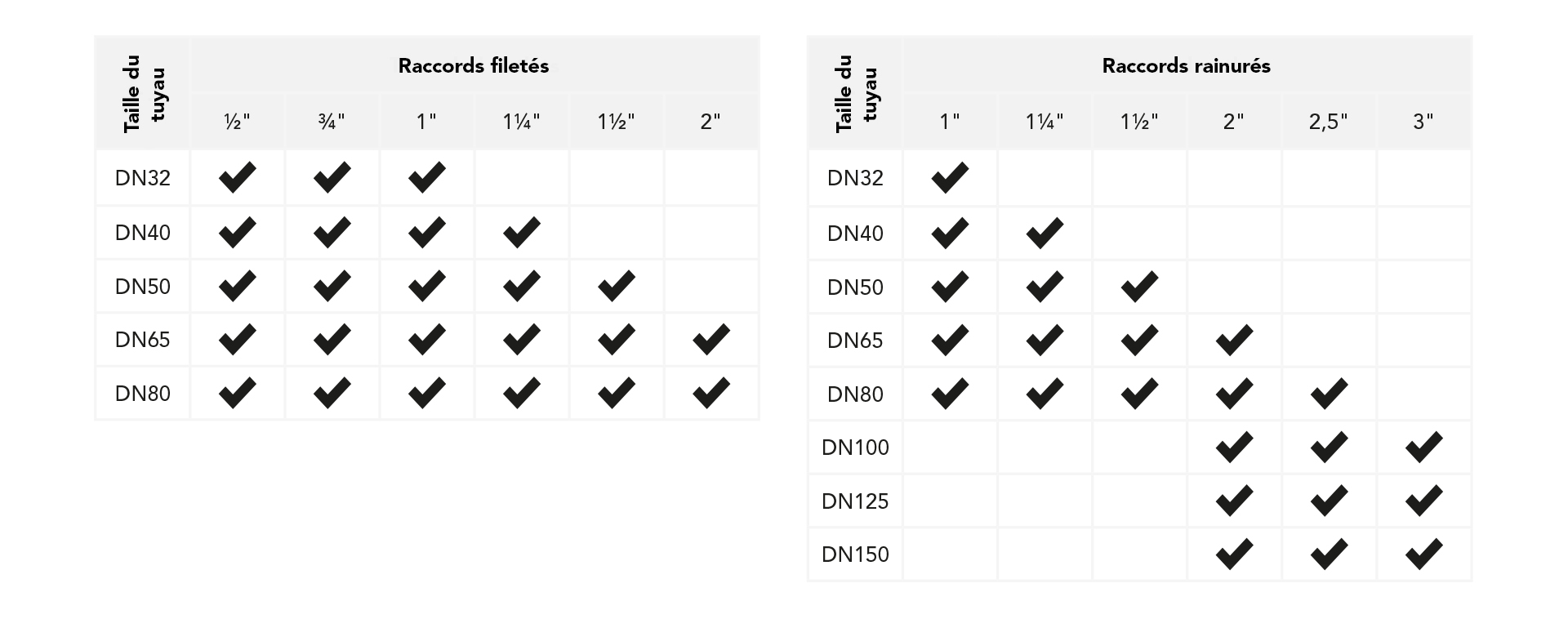Click the DN32 checkmark under ½" threaded column
The height and width of the screenshot is (619, 1568).
click(237, 177)
